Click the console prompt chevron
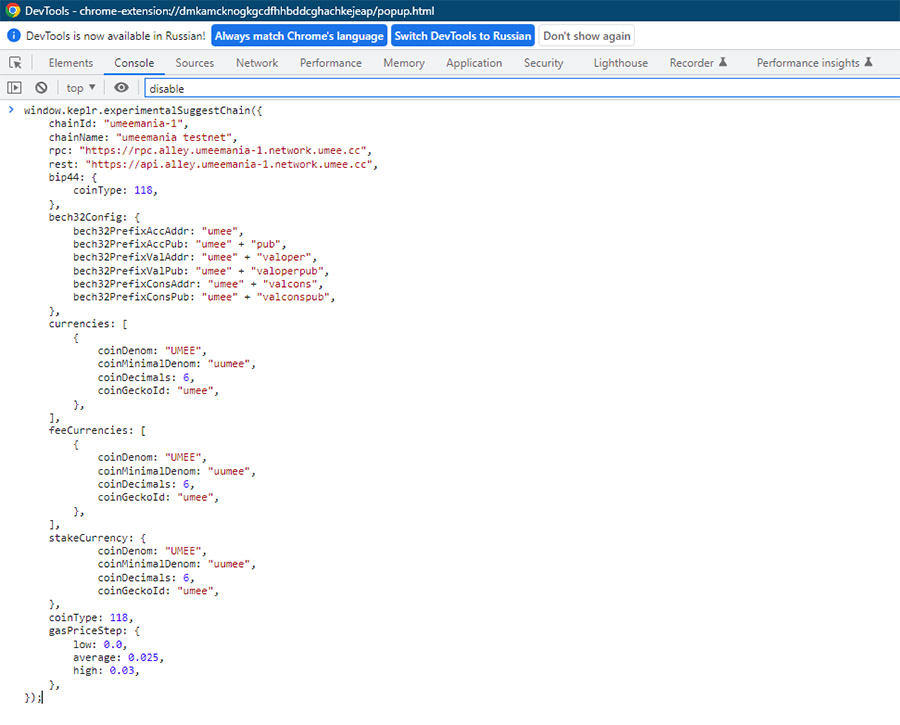Image resolution: width=900 pixels, height=725 pixels. (11, 110)
